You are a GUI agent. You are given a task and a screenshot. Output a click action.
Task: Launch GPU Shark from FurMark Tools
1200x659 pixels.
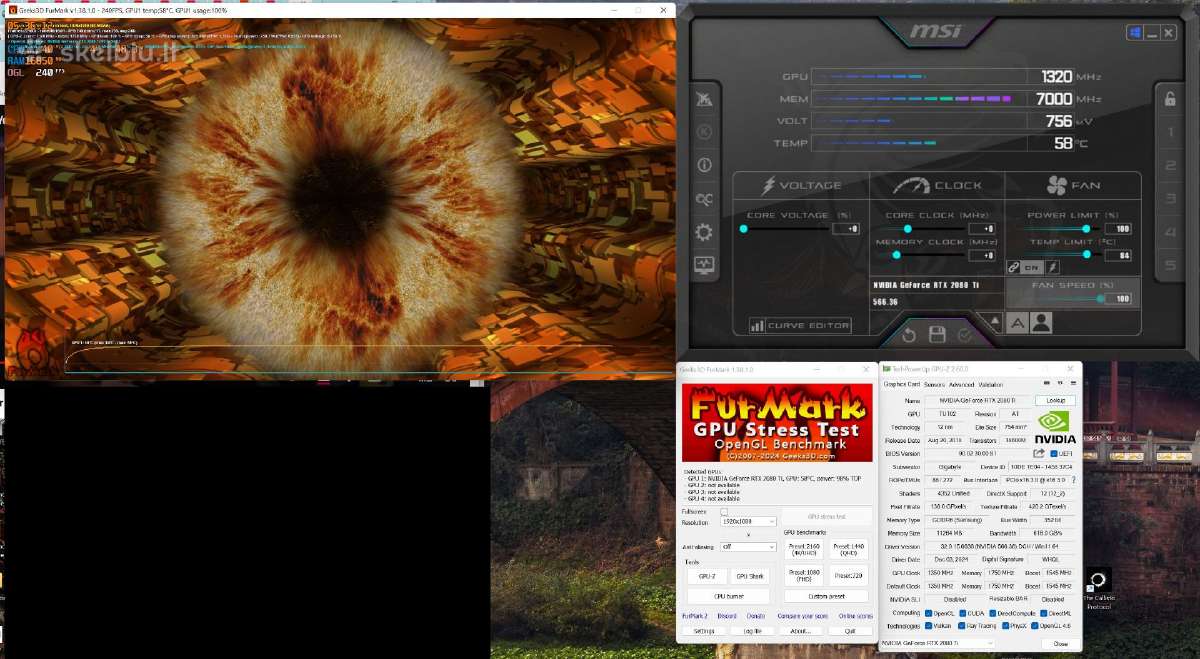[x=750, y=576]
